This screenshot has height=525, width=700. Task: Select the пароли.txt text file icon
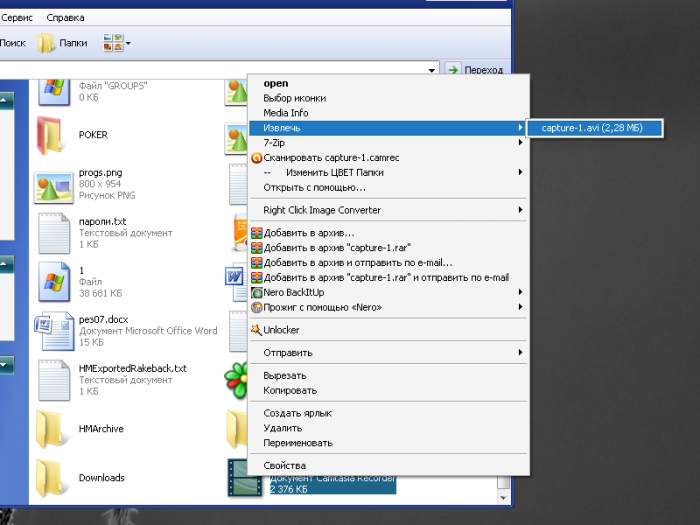point(54,233)
